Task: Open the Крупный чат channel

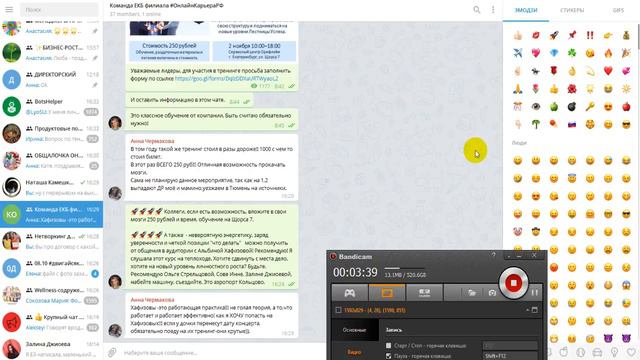Action: (51, 322)
